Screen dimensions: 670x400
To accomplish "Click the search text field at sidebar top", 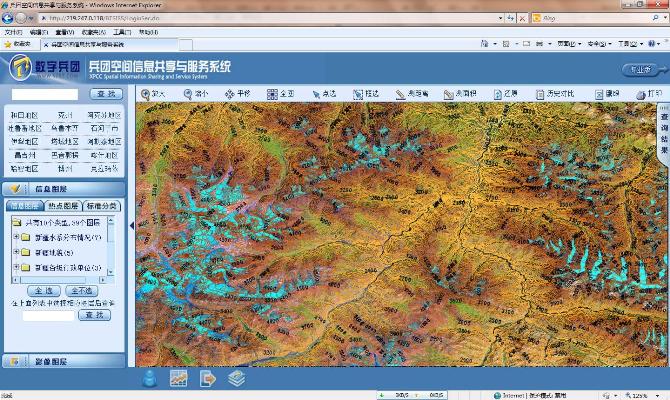I will tap(44, 93).
